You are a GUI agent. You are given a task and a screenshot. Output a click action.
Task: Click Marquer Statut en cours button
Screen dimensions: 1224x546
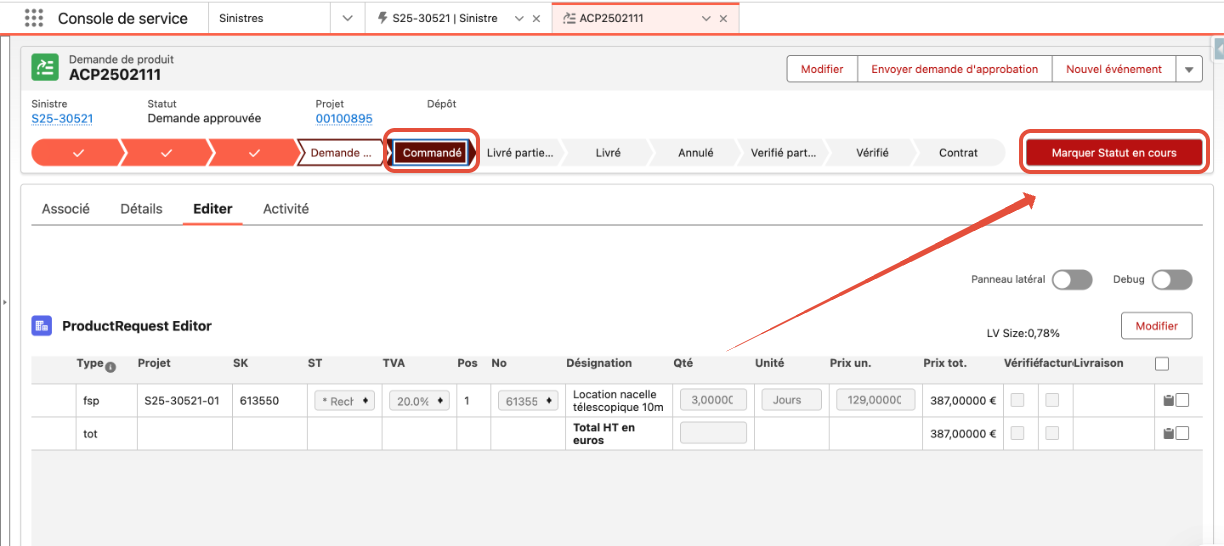(1114, 153)
